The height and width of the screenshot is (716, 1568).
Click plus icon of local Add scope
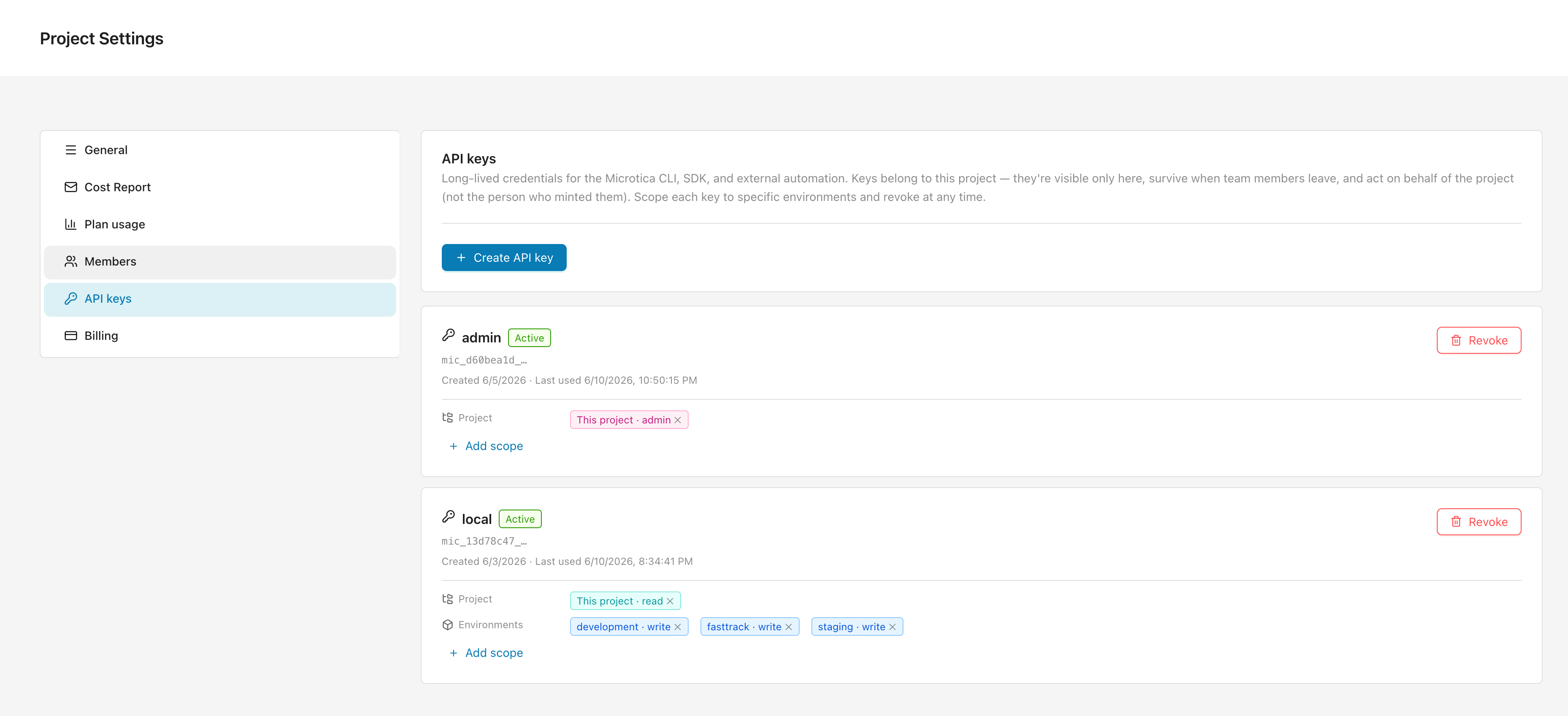click(x=454, y=653)
